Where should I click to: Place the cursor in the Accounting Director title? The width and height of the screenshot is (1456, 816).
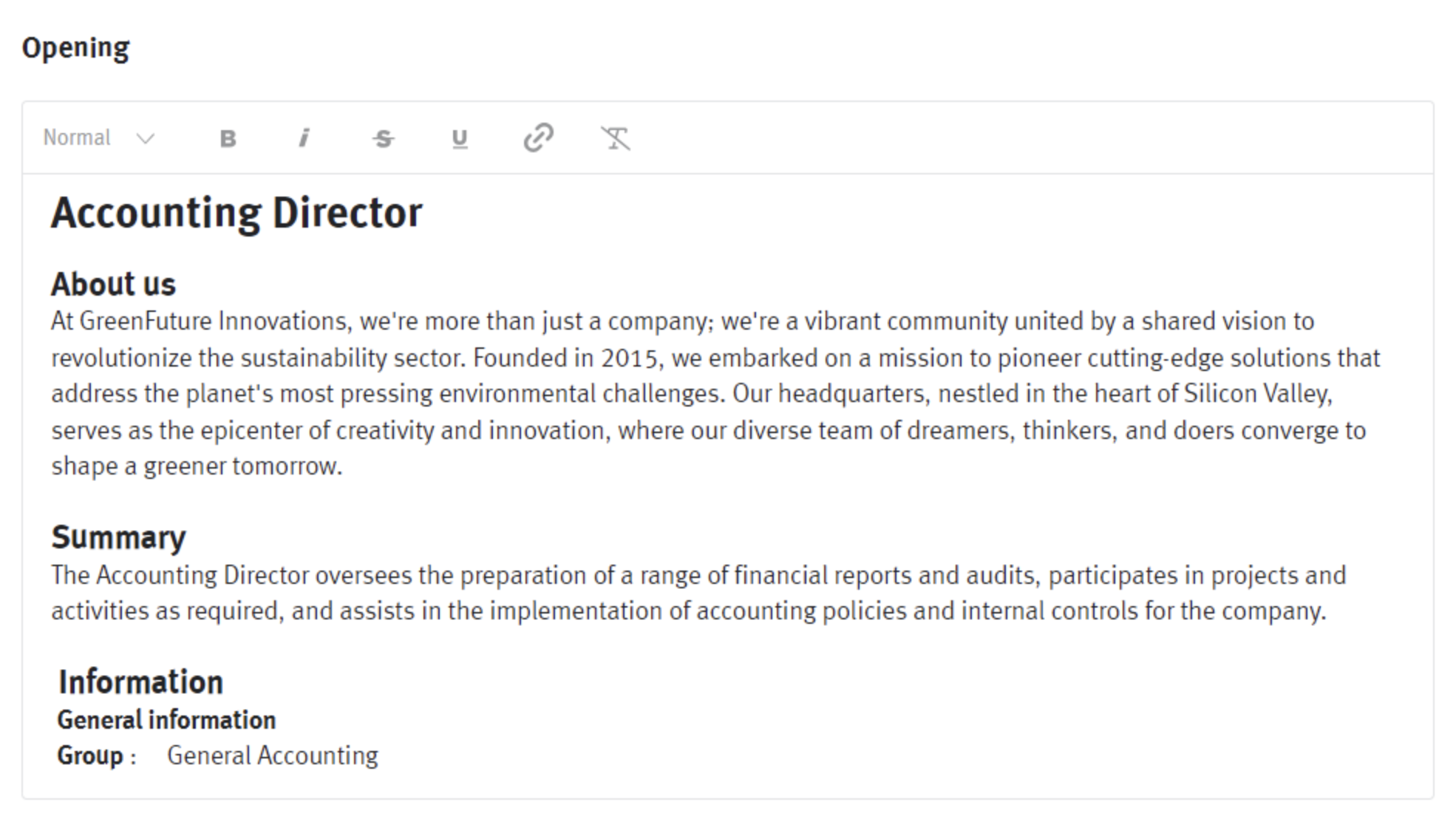(237, 214)
